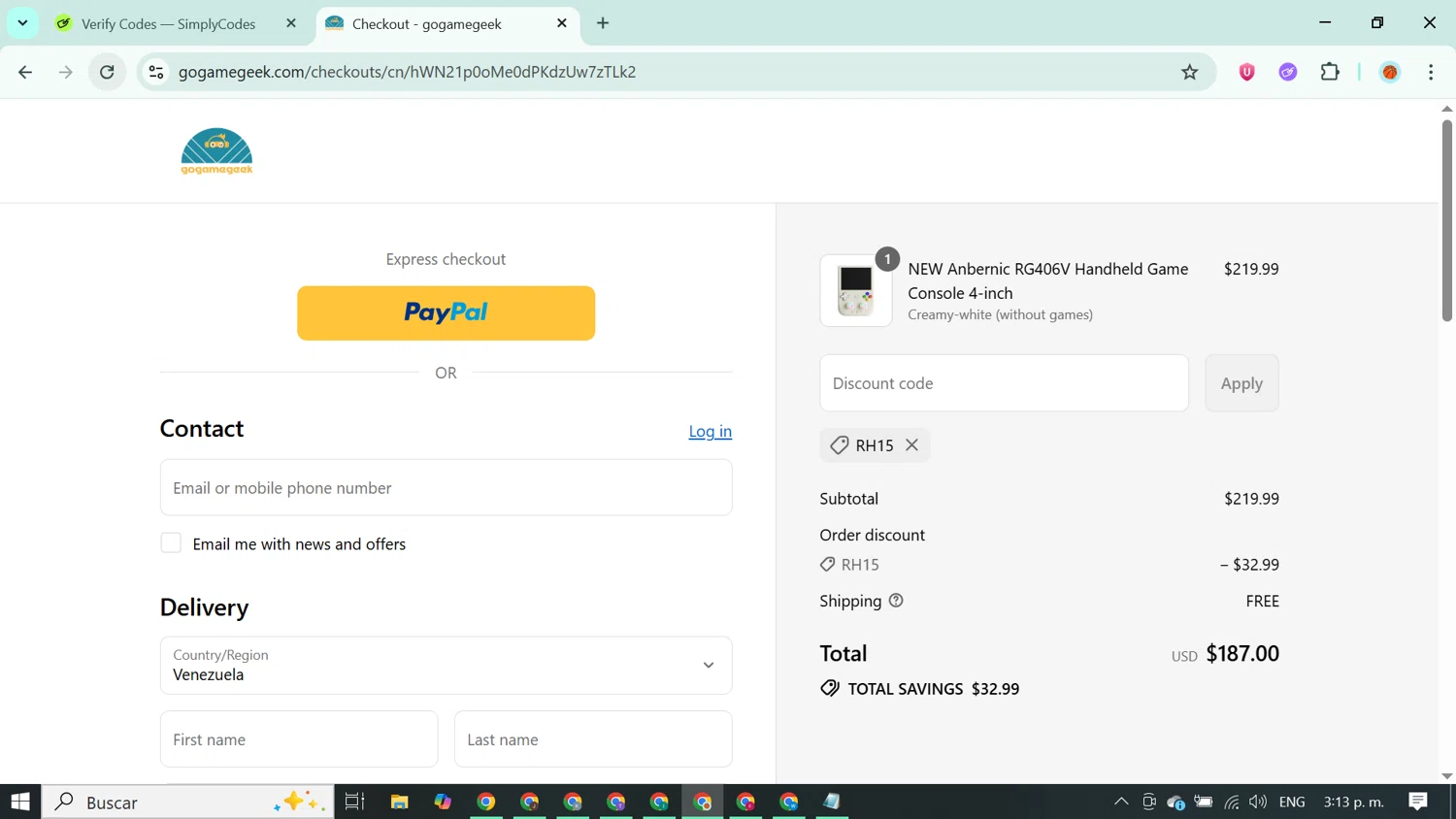Open the purple circular extension icon
This screenshot has width=1456, height=819.
(1288, 72)
